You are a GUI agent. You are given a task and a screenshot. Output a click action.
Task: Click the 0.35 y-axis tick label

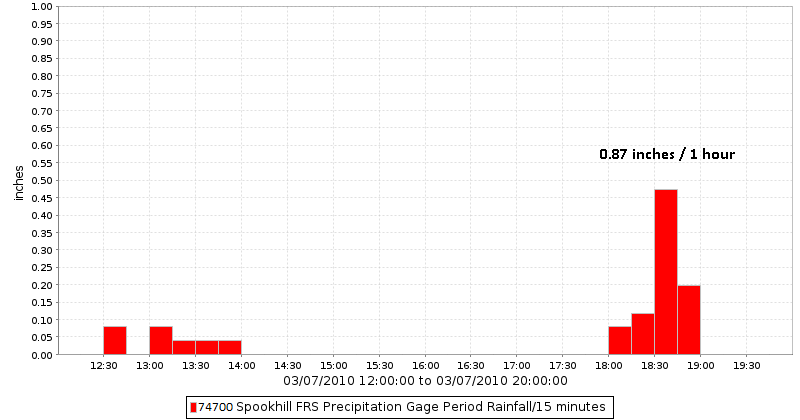point(42,233)
